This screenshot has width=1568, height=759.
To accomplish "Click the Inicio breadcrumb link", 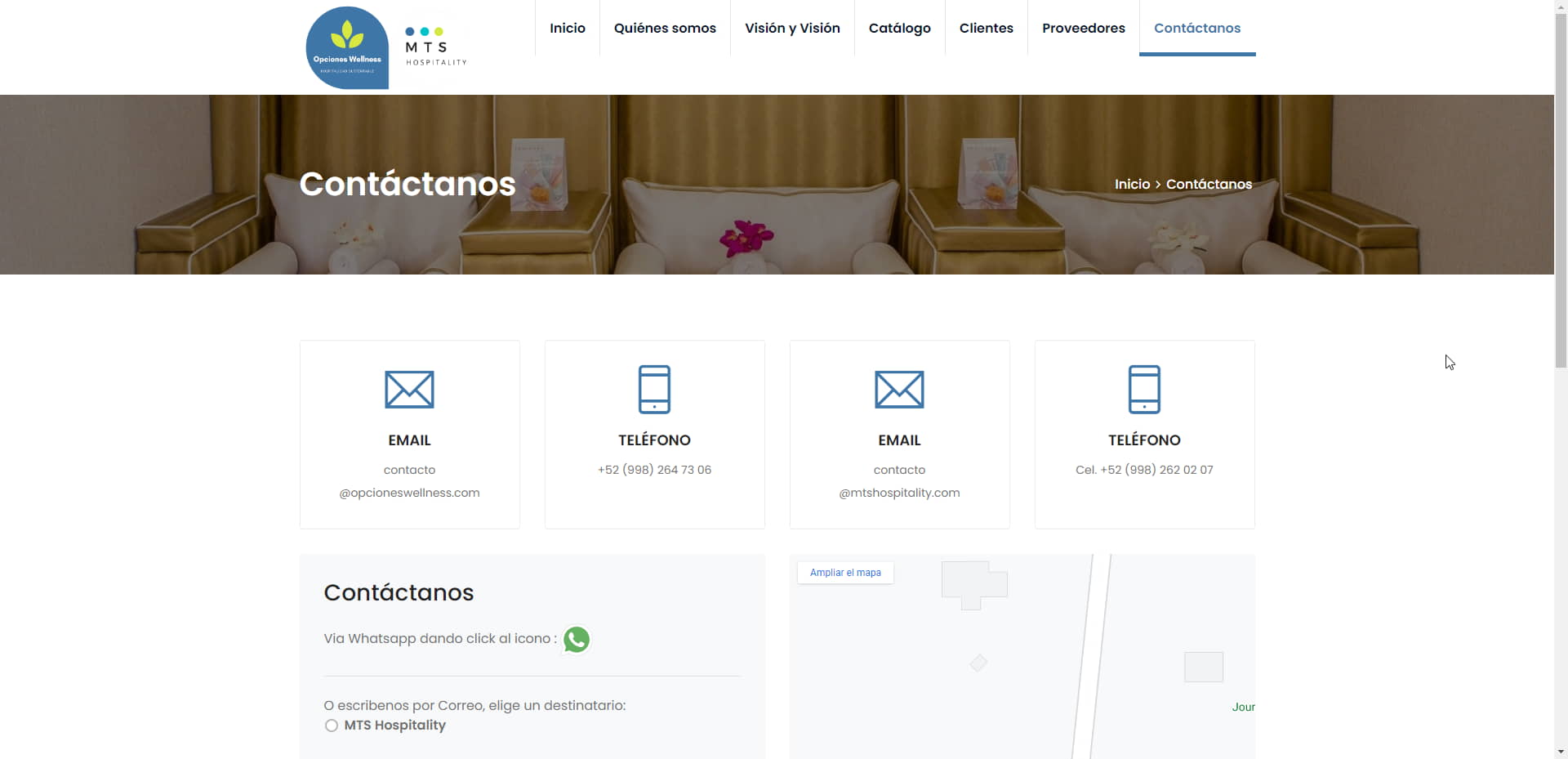I will point(1132,185).
